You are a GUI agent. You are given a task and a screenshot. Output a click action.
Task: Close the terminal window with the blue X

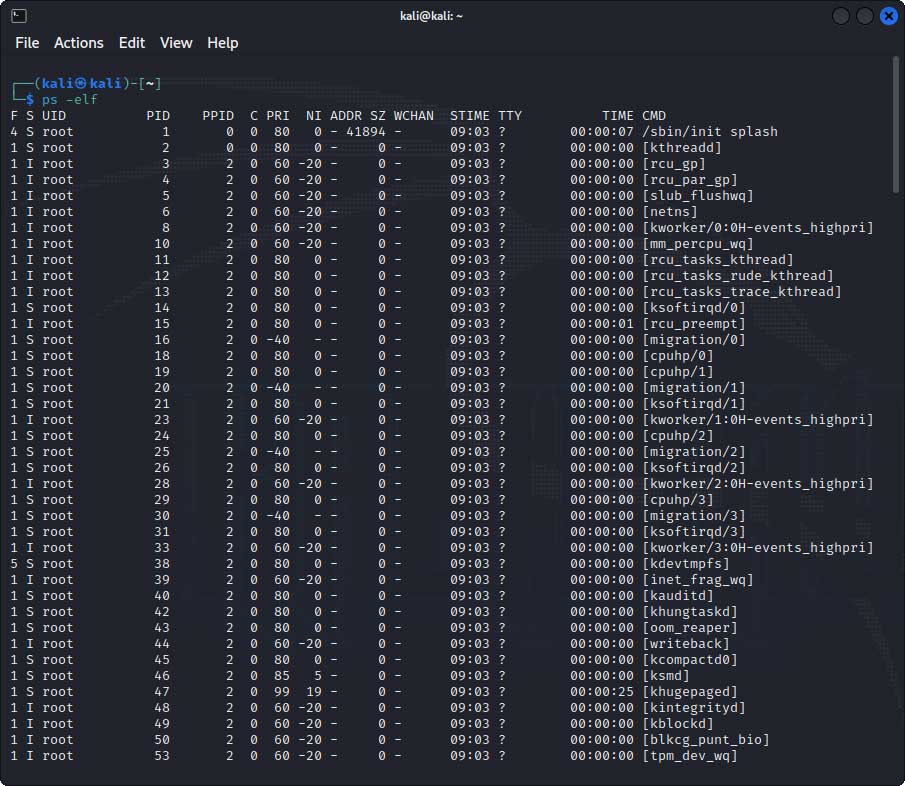(x=889, y=16)
